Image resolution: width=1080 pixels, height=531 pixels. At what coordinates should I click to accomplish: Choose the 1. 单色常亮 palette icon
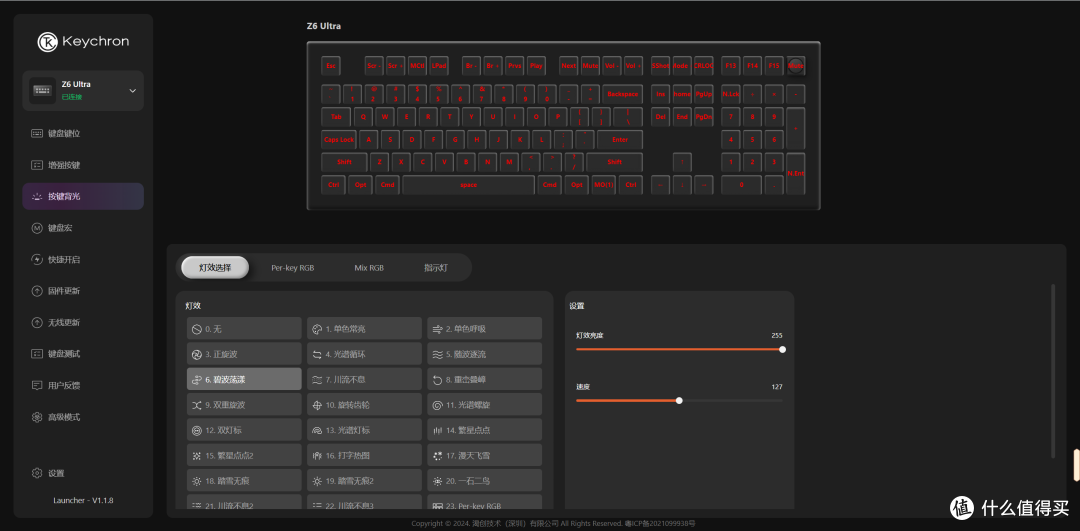[x=317, y=329]
